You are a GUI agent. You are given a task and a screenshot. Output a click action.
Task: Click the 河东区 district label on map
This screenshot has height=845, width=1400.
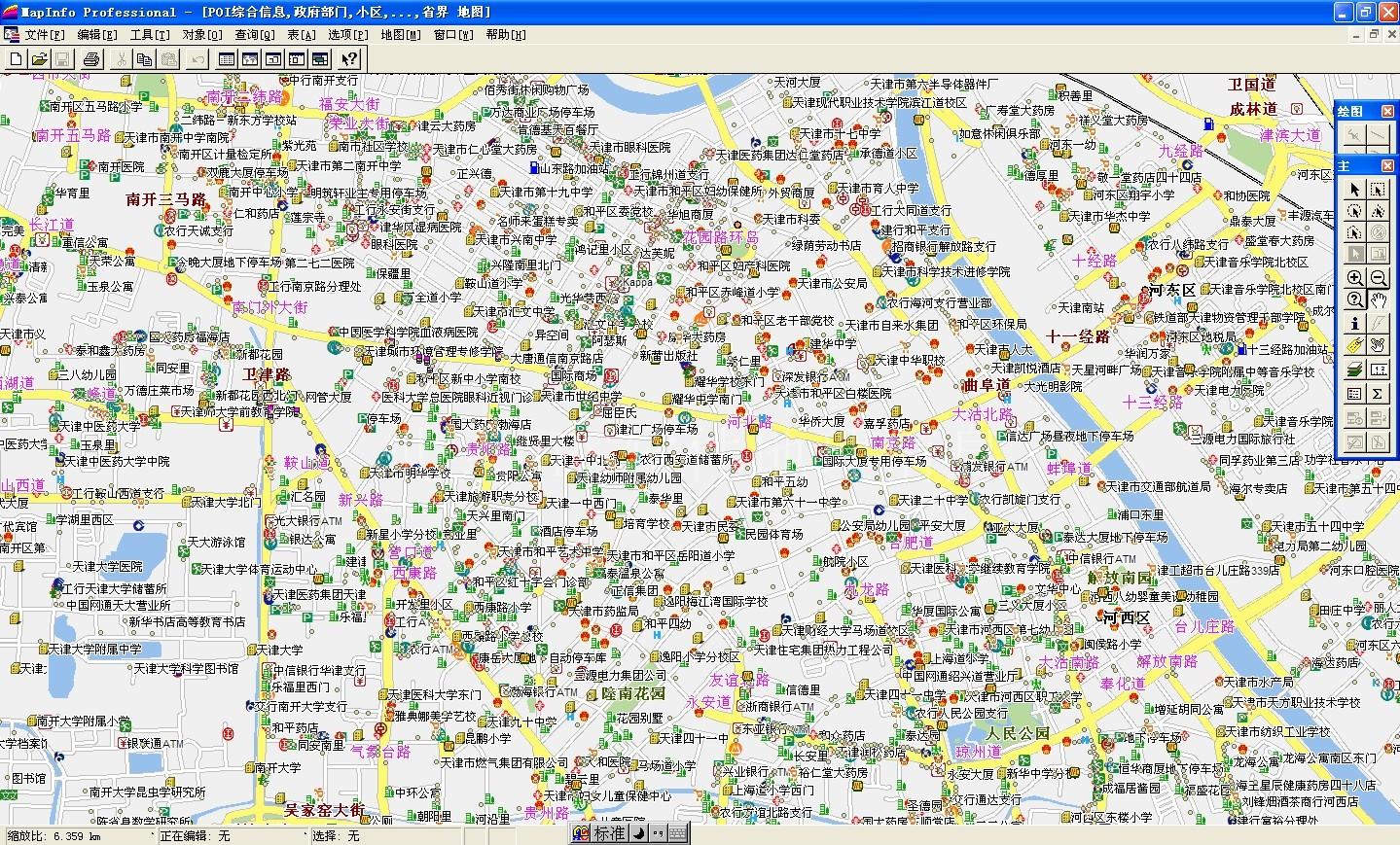pyautogui.click(x=1172, y=290)
